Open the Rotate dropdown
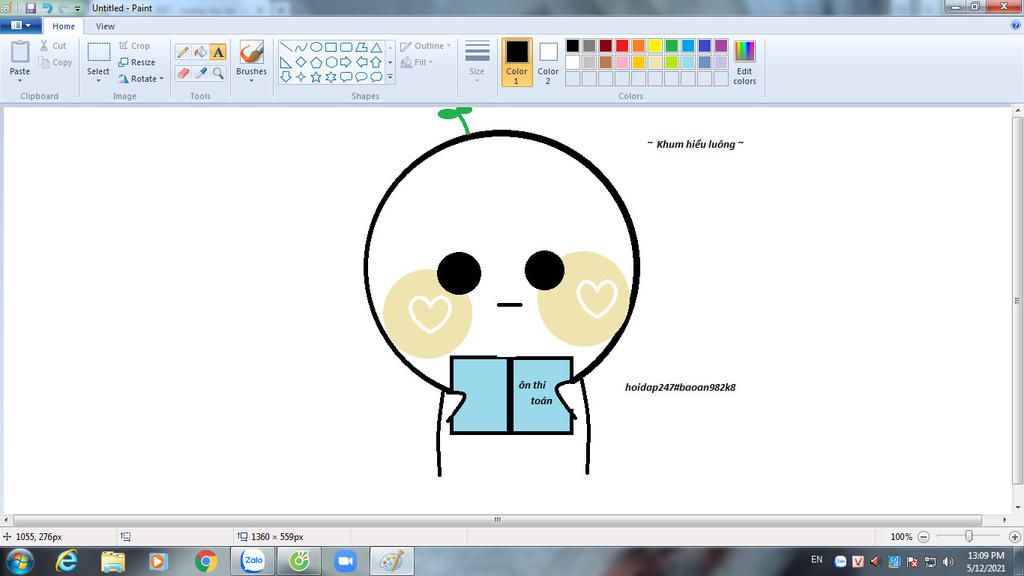Viewport: 1024px width, 576px height. coord(141,78)
